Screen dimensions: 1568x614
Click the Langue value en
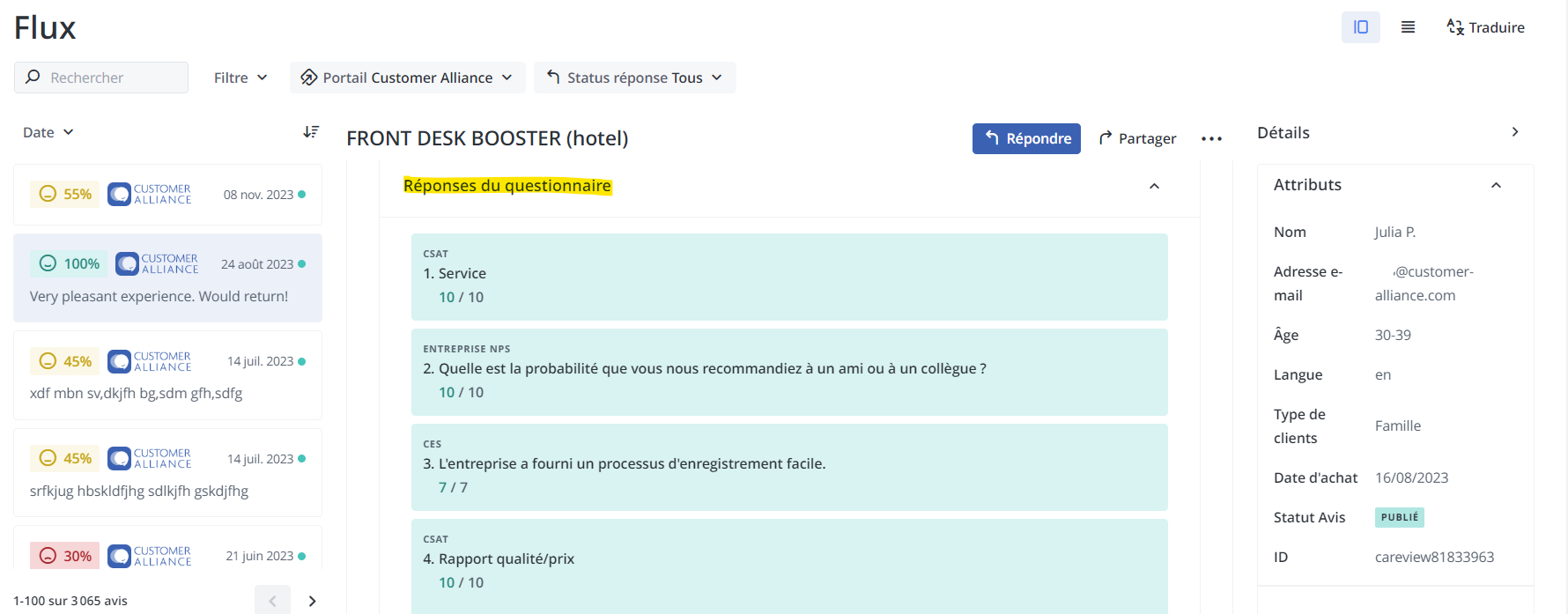pyautogui.click(x=1383, y=374)
